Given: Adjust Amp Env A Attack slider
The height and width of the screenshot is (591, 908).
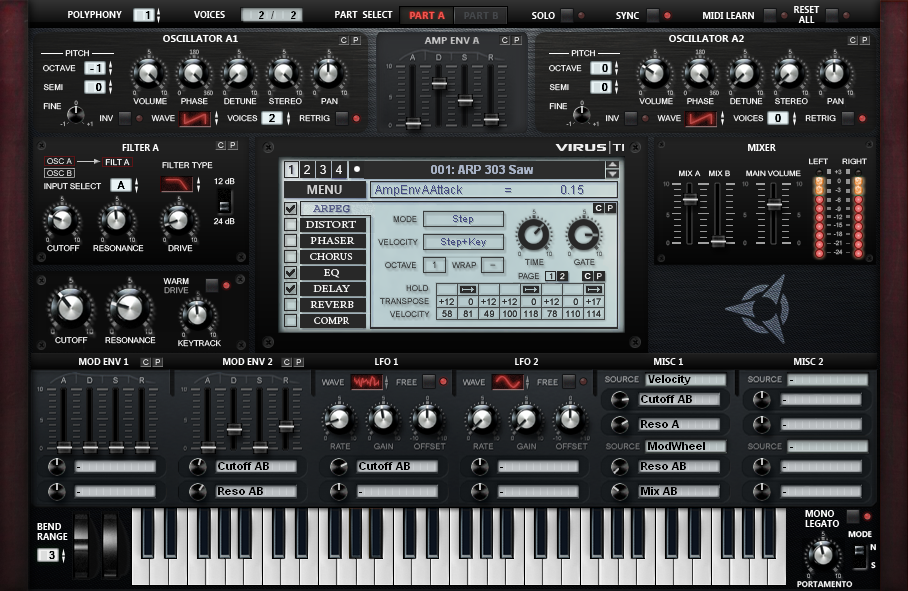Looking at the screenshot, I should (413, 123).
